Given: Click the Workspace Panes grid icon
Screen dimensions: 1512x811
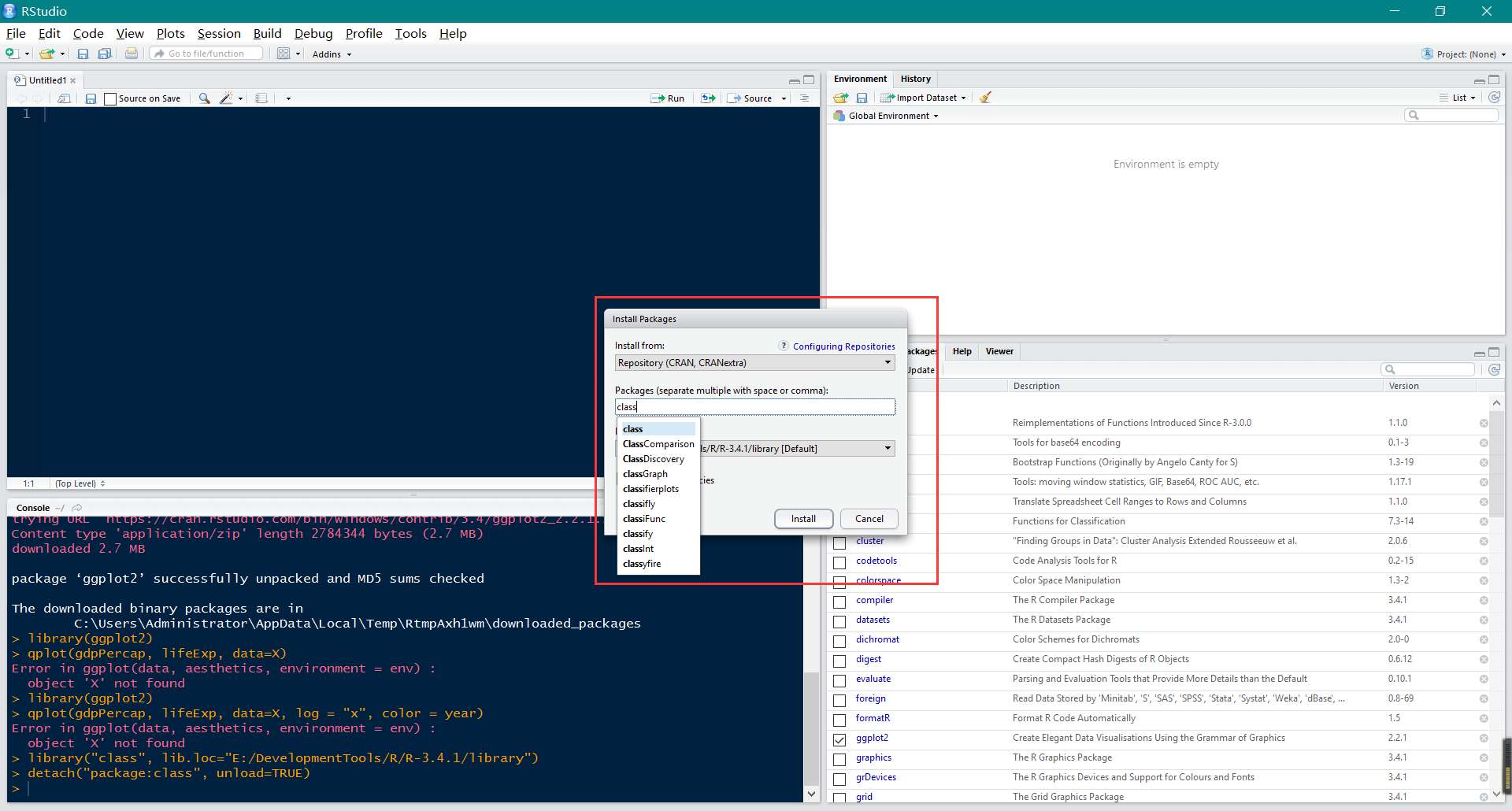Looking at the screenshot, I should coord(283,54).
